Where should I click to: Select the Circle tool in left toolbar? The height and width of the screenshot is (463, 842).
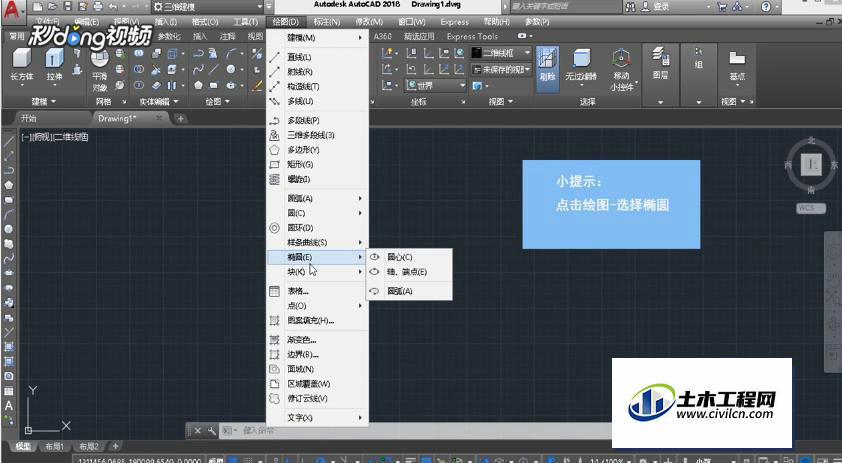9,229
